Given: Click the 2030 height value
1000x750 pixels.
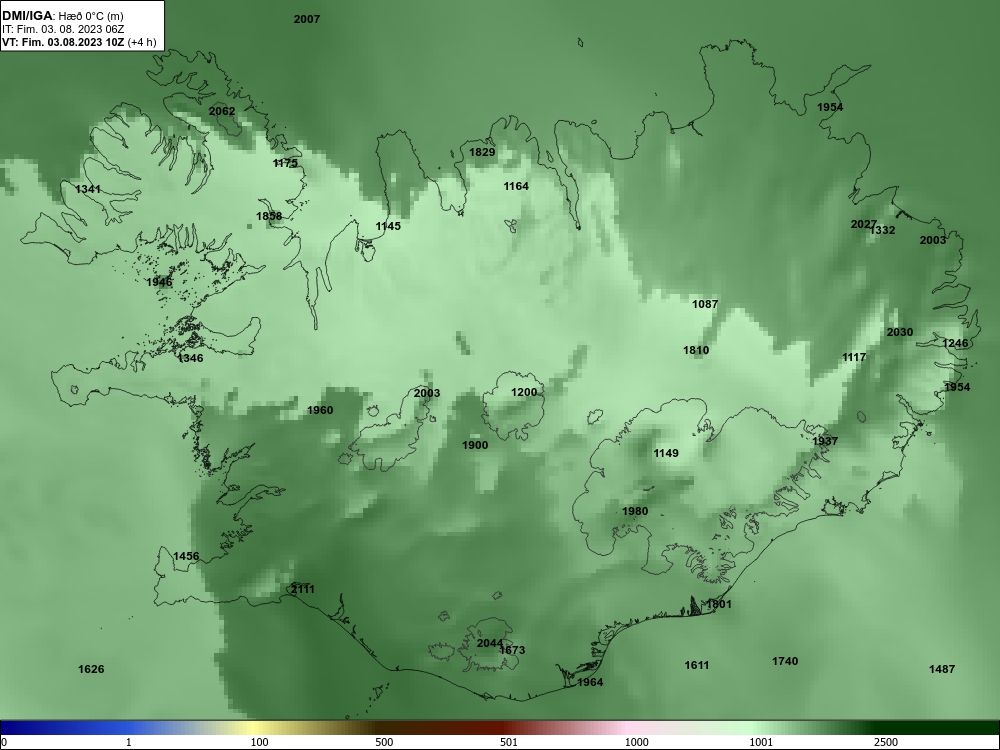Looking at the screenshot, I should [x=900, y=332].
